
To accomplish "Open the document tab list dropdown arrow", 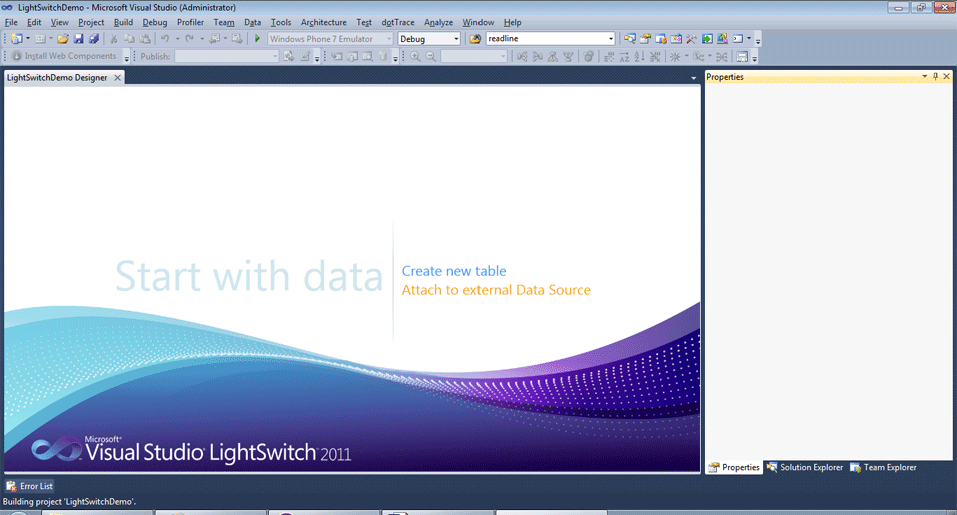I will coord(693,78).
